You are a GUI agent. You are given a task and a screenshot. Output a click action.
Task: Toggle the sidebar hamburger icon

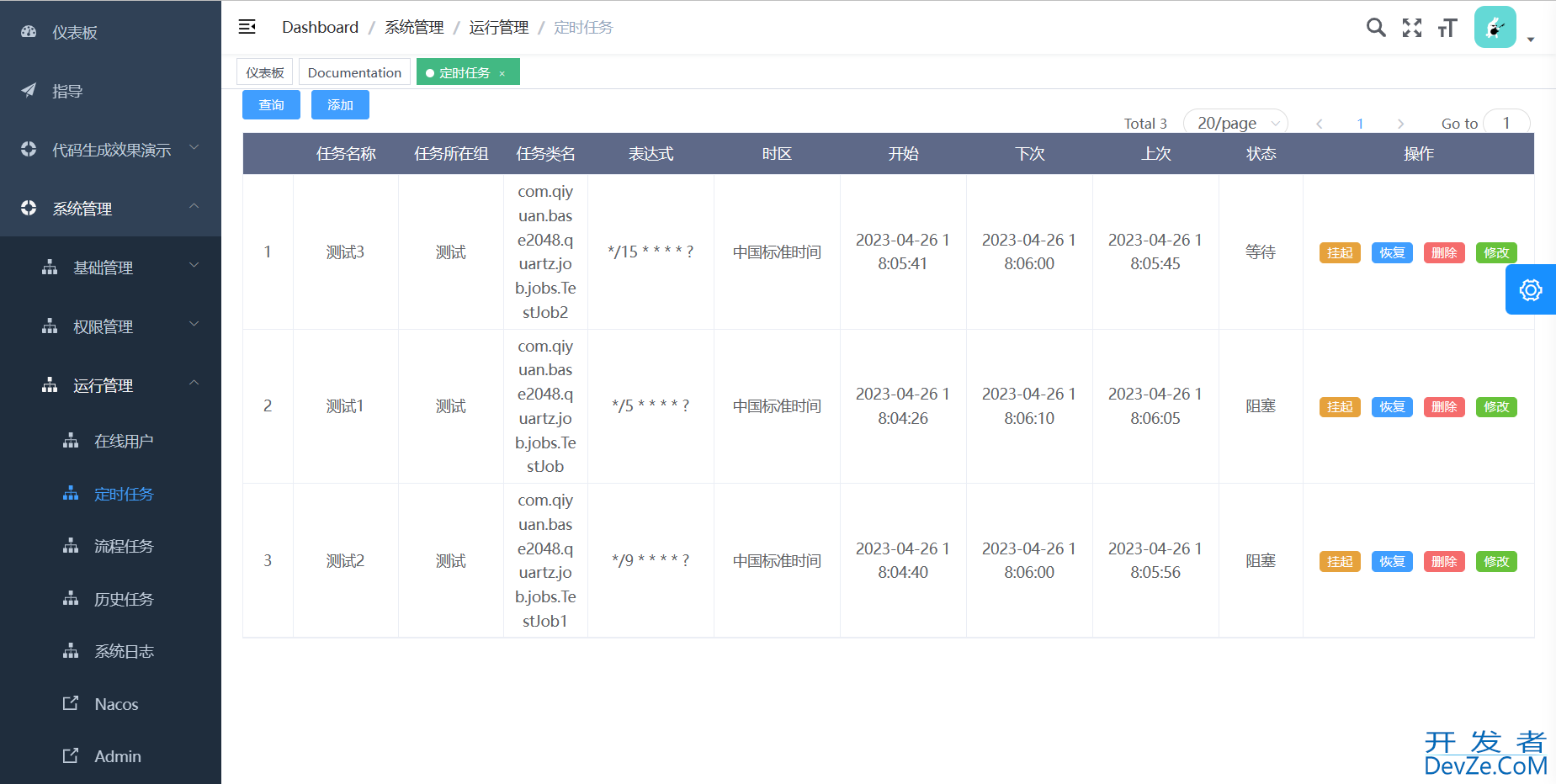[x=247, y=27]
